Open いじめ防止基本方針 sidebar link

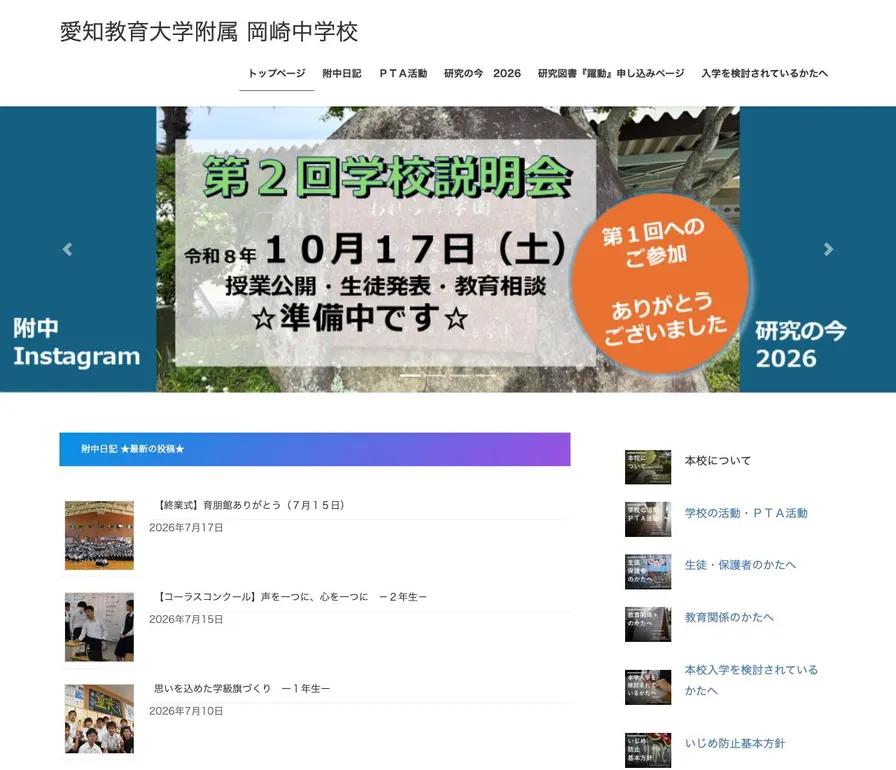pos(735,743)
